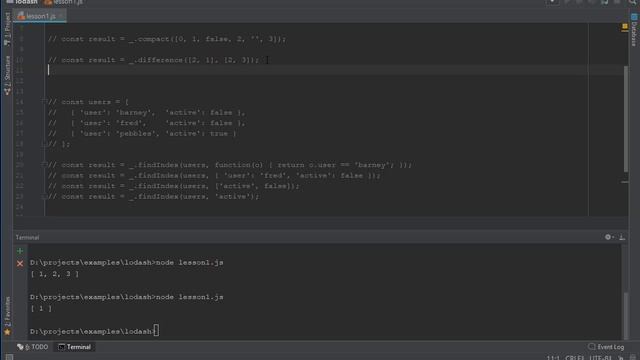
Task: Open the 2: Structure tool window
Action: coord(7,76)
